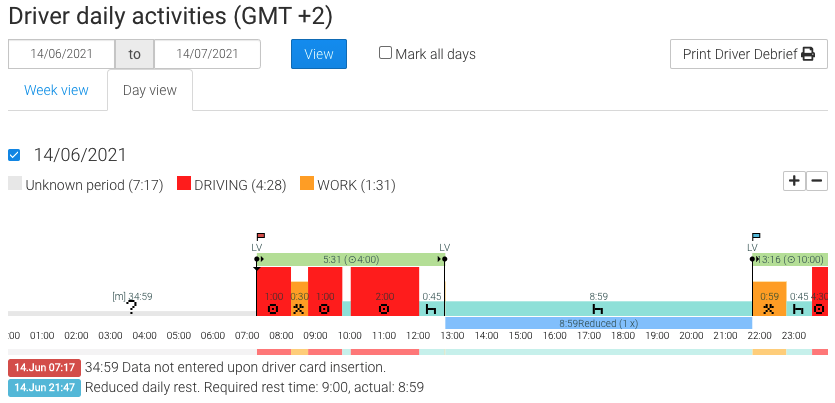Click the 8:59 Reduced daily rest bar

pos(597,324)
